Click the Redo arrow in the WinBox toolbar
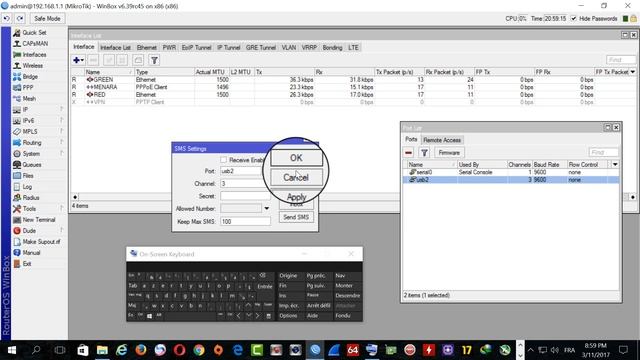Viewport: 640px width, 360px height. 20,19
